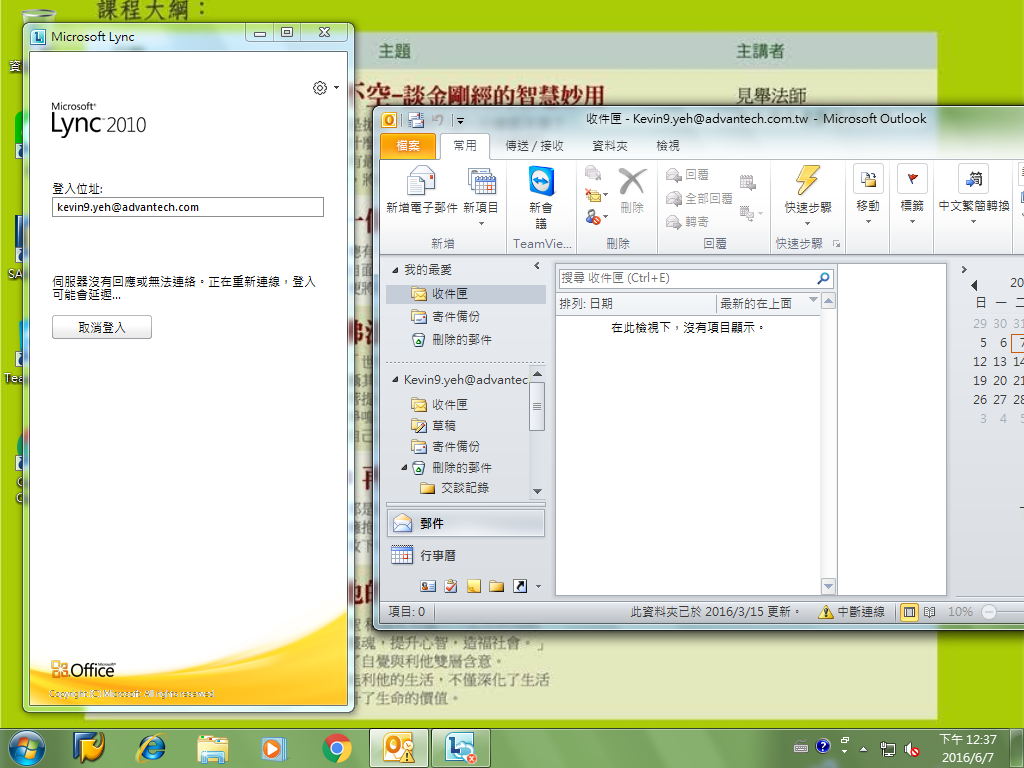Open Contacts icon in navigation bottom bar
Viewport: 1024px width, 768px height.
pyautogui.click(x=428, y=586)
